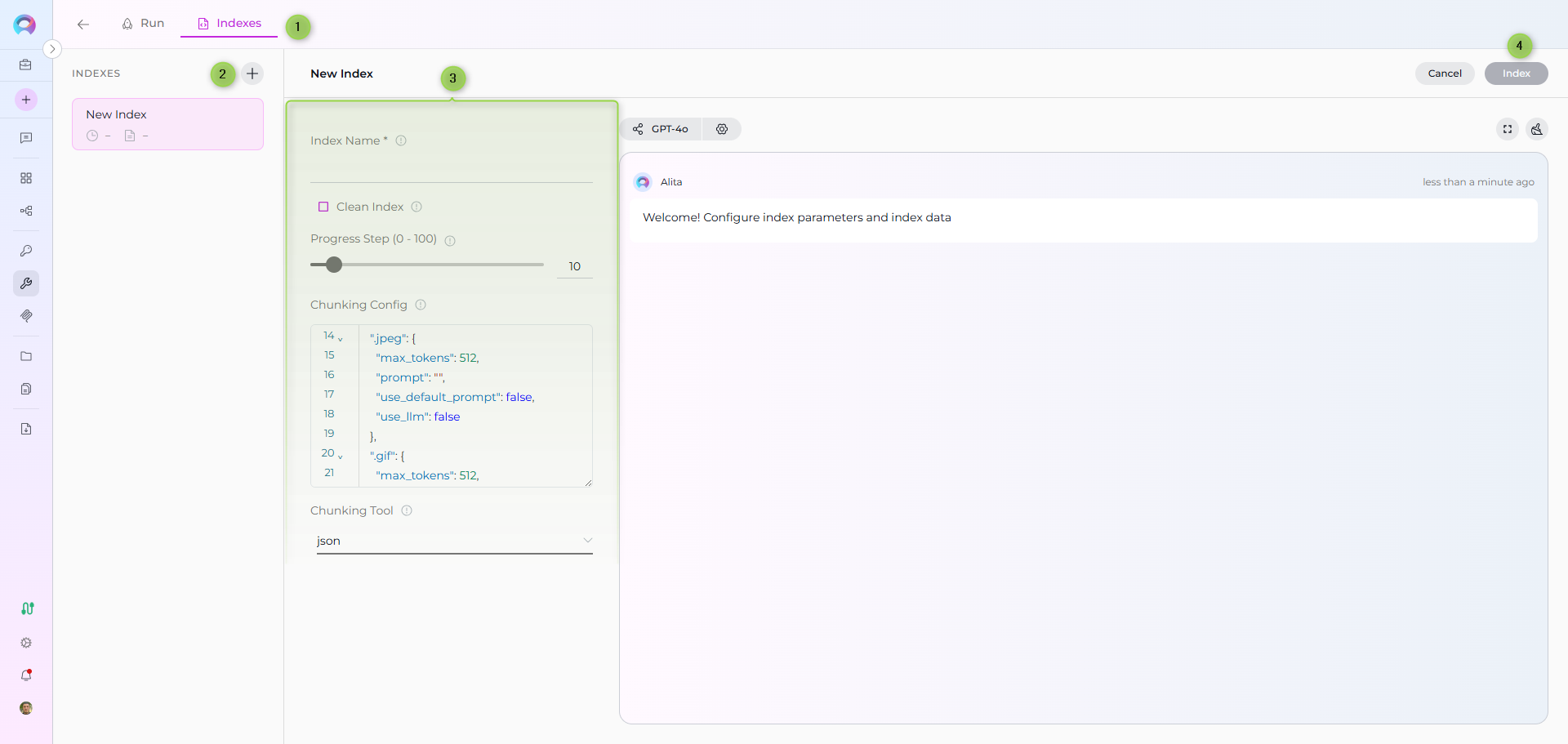Expand chat to full screen view
The height and width of the screenshot is (744, 1568).
tap(1508, 129)
